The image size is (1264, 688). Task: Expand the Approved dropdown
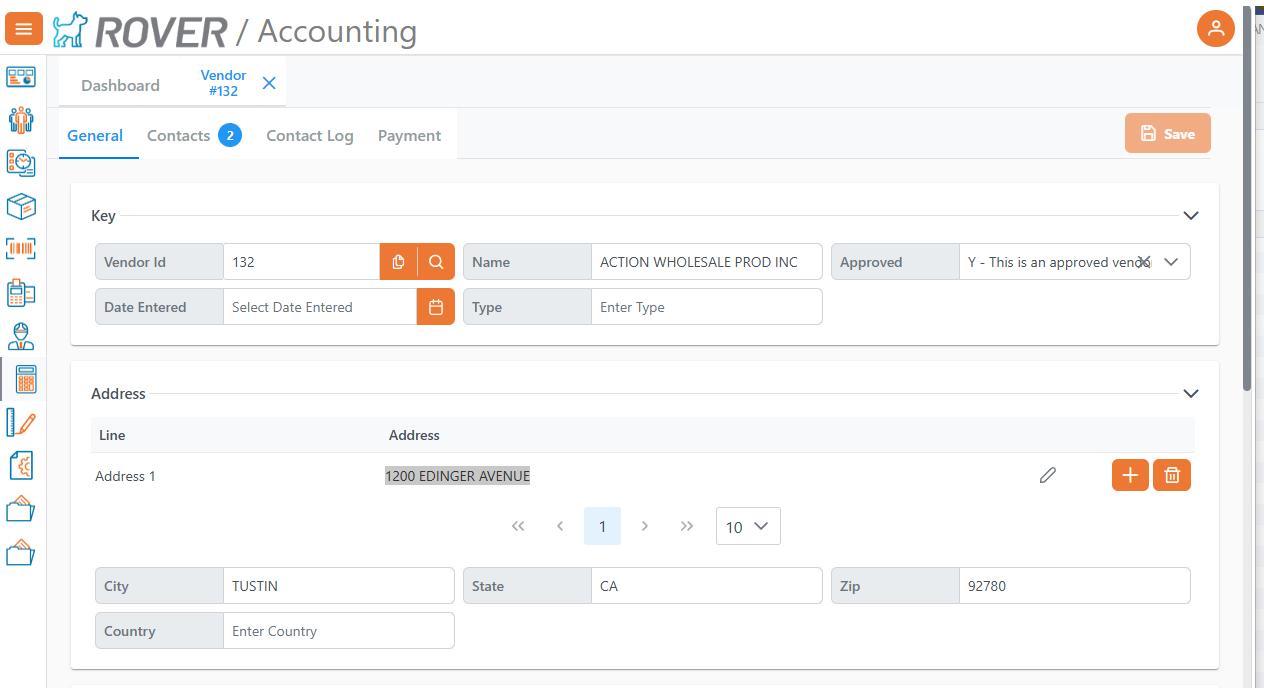click(x=1172, y=262)
